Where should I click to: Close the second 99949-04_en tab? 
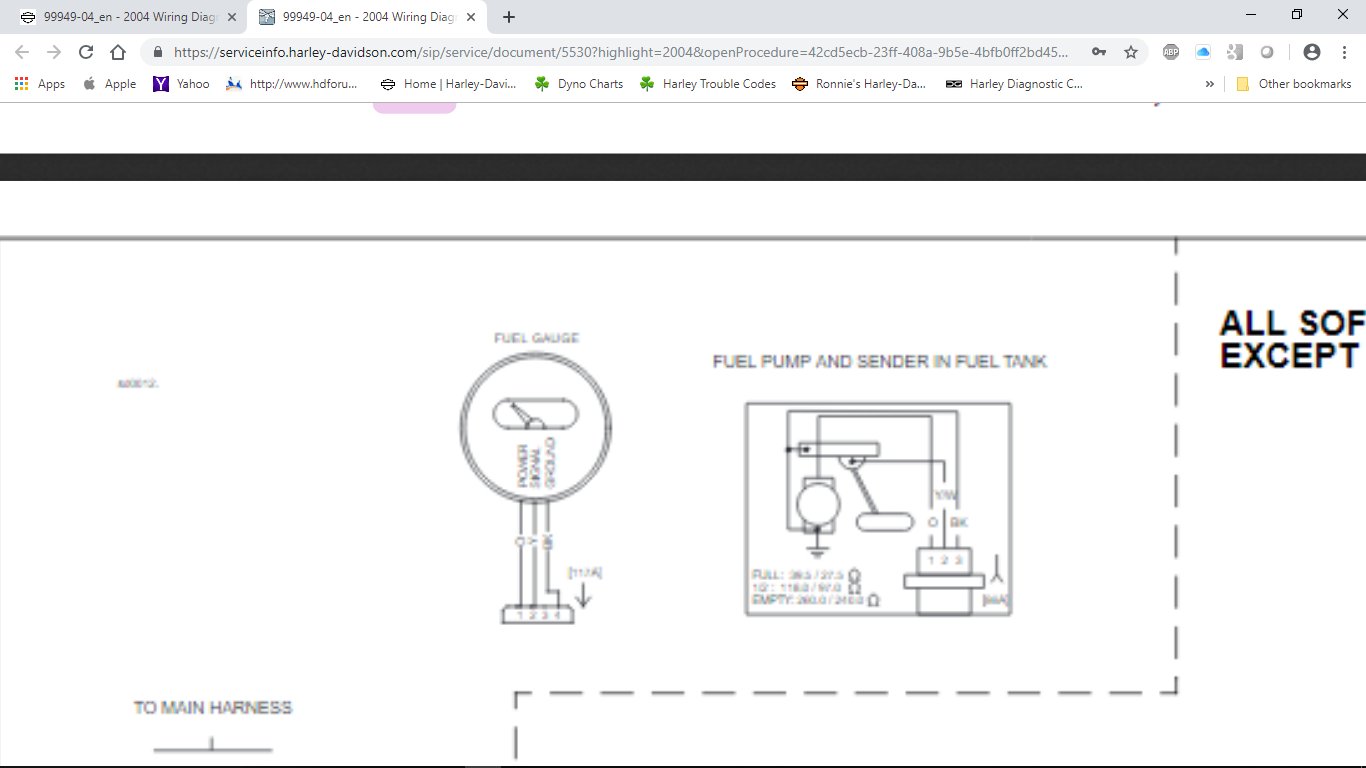point(471,17)
